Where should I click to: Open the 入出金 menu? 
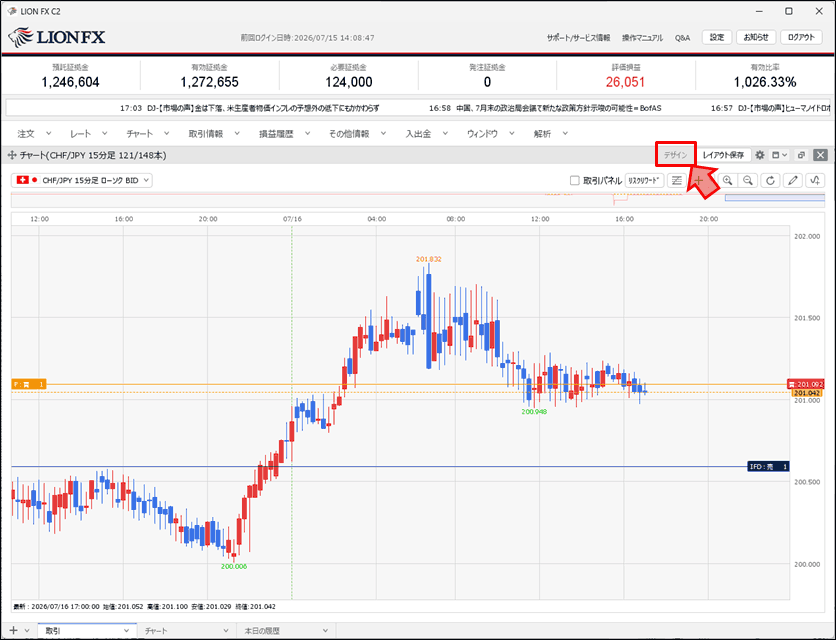(x=418, y=133)
